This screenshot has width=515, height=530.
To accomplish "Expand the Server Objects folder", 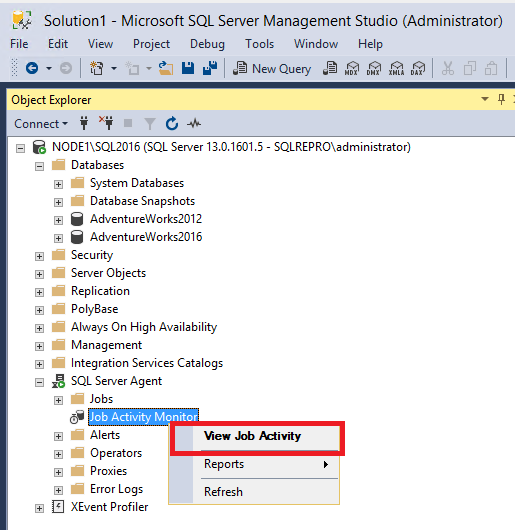I will [x=40, y=274].
